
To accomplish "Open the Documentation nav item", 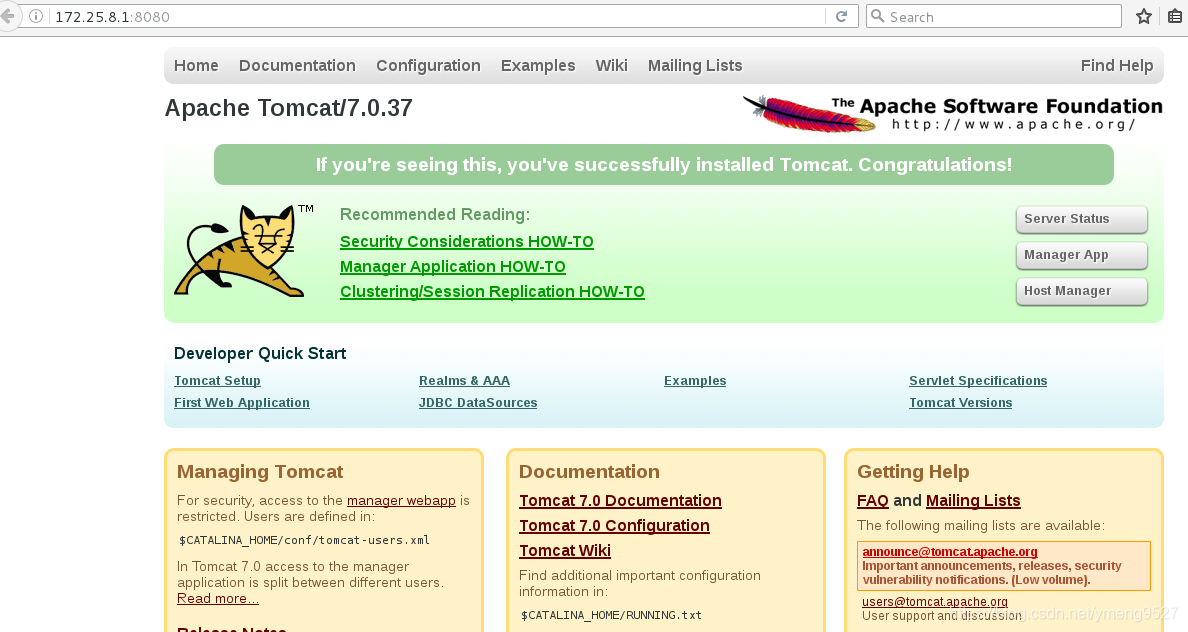I will [x=297, y=66].
